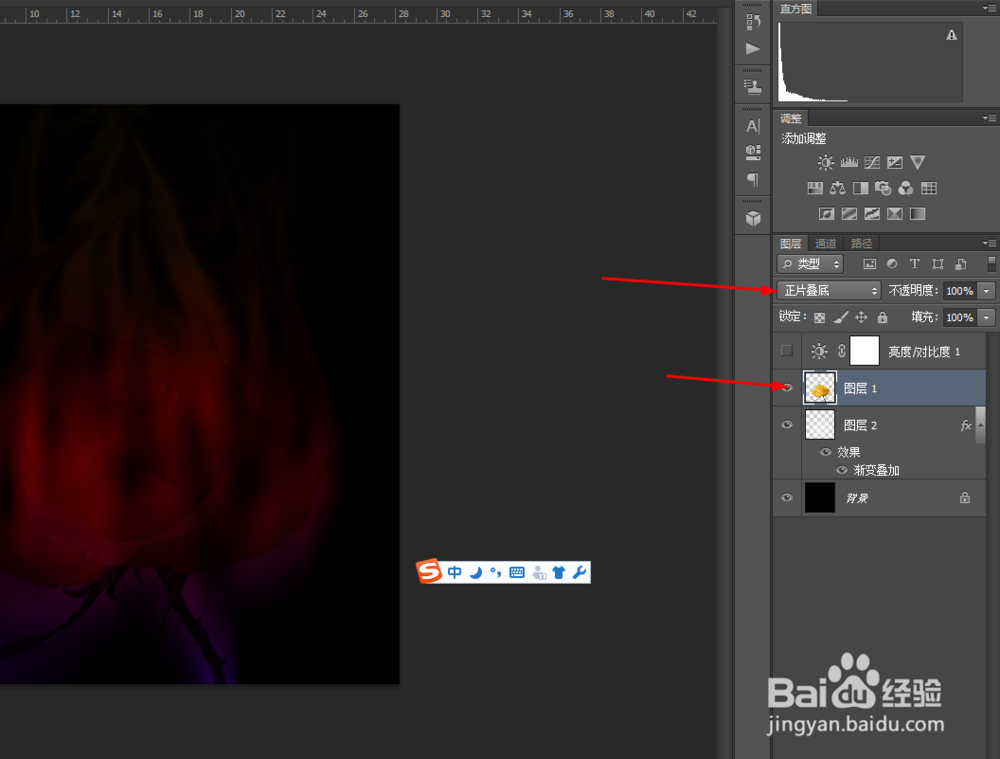Open the Character panel icon
Viewport: 1000px width, 759px height.
(x=753, y=126)
